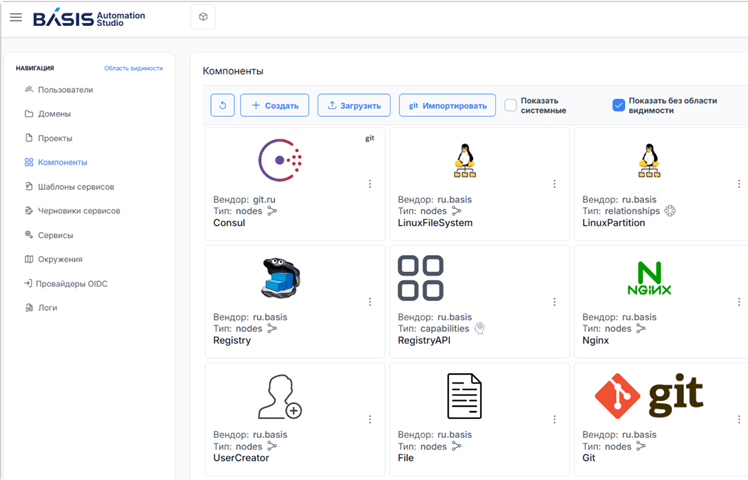This screenshot has height=480, width=748.
Task: Click relationships type icon on LinuxPartition card
Action: [x=670, y=211]
